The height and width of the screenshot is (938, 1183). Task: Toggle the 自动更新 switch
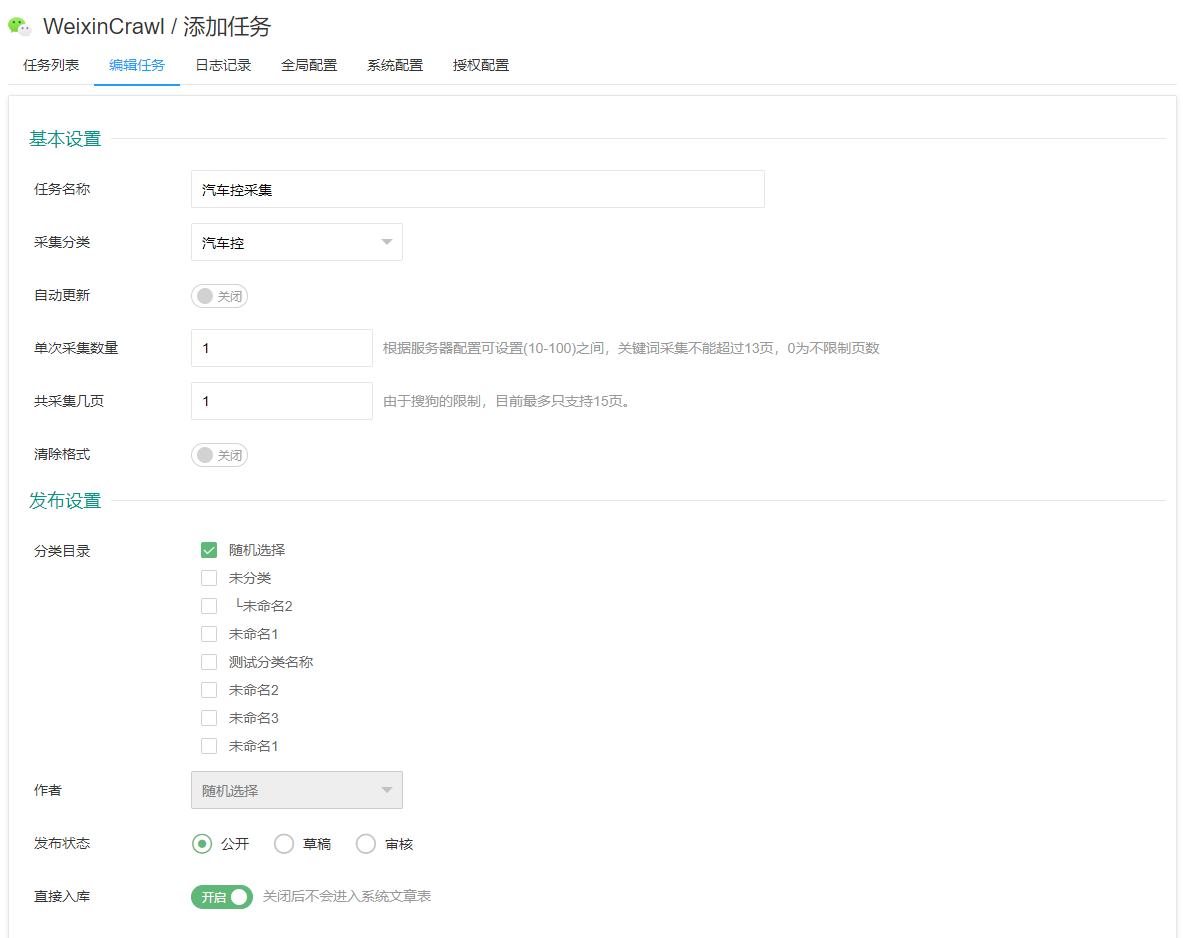tap(219, 296)
